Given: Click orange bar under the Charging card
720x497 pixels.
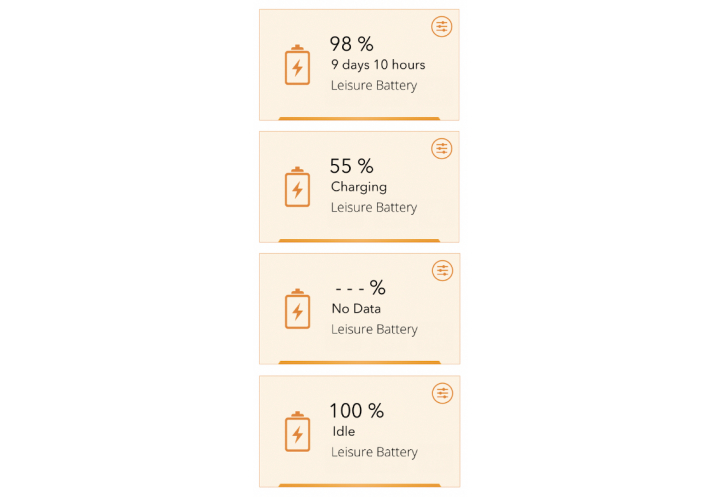Looking at the screenshot, I should [359, 240].
